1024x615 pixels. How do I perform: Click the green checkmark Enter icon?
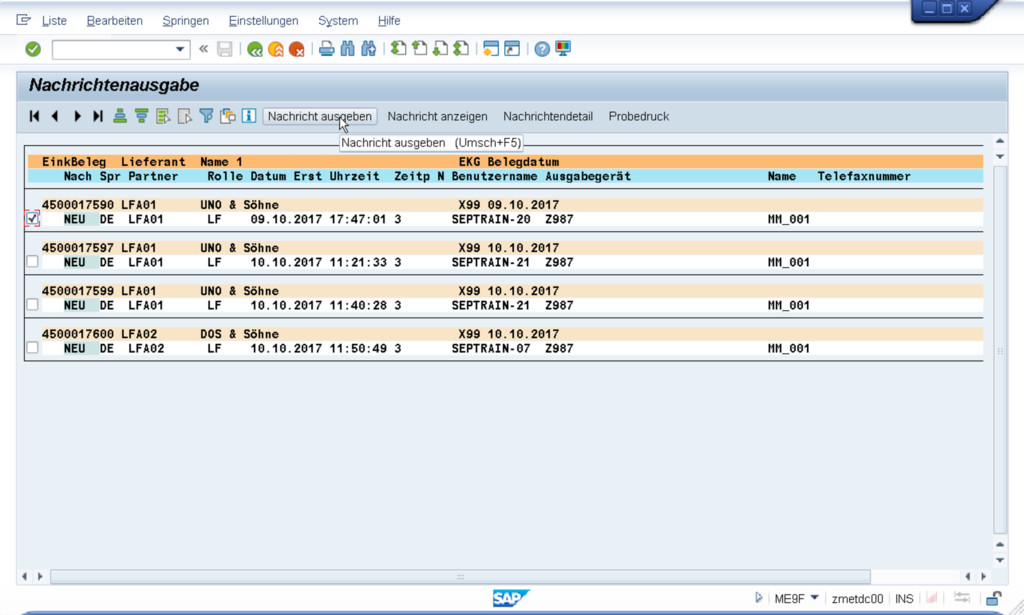click(33, 49)
